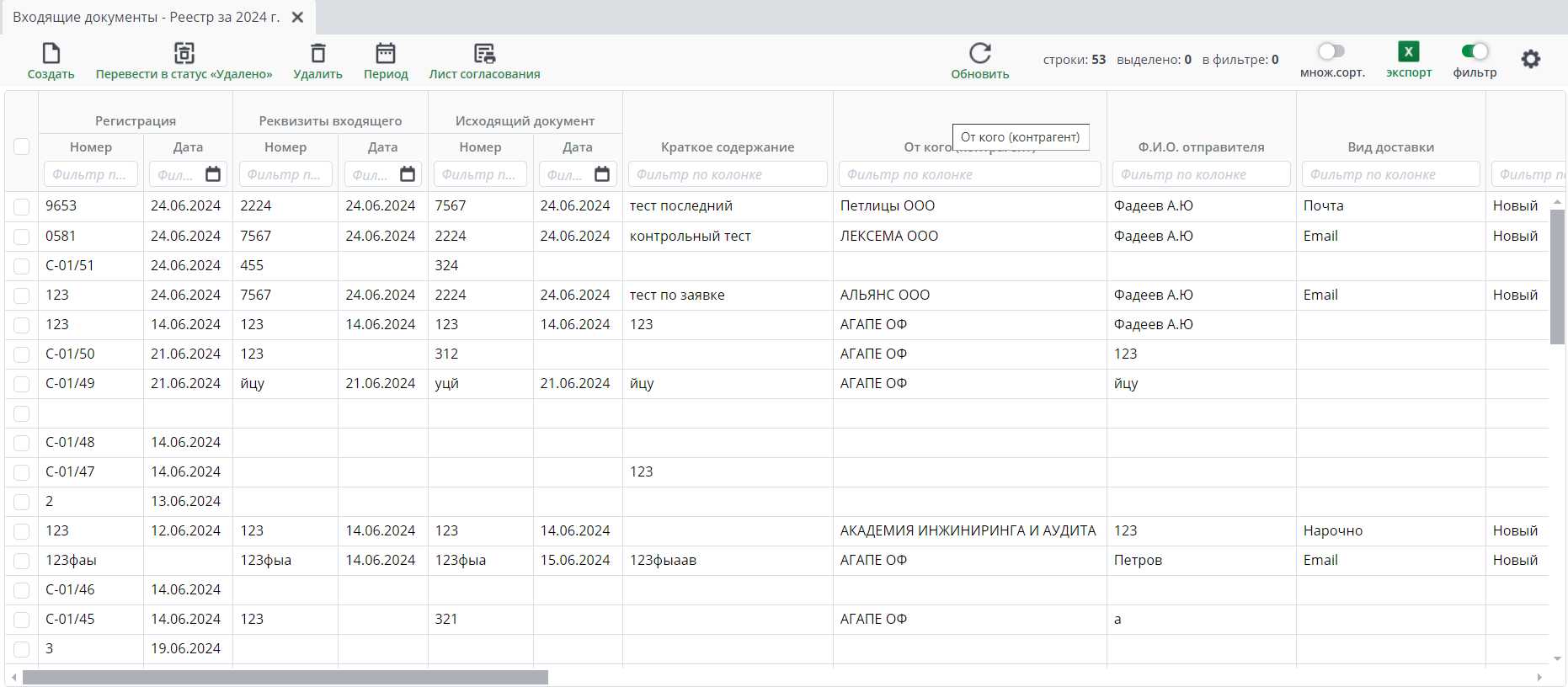Toggle the фильтр switch off
Viewport: 1568px width, 687px height.
[x=1475, y=51]
